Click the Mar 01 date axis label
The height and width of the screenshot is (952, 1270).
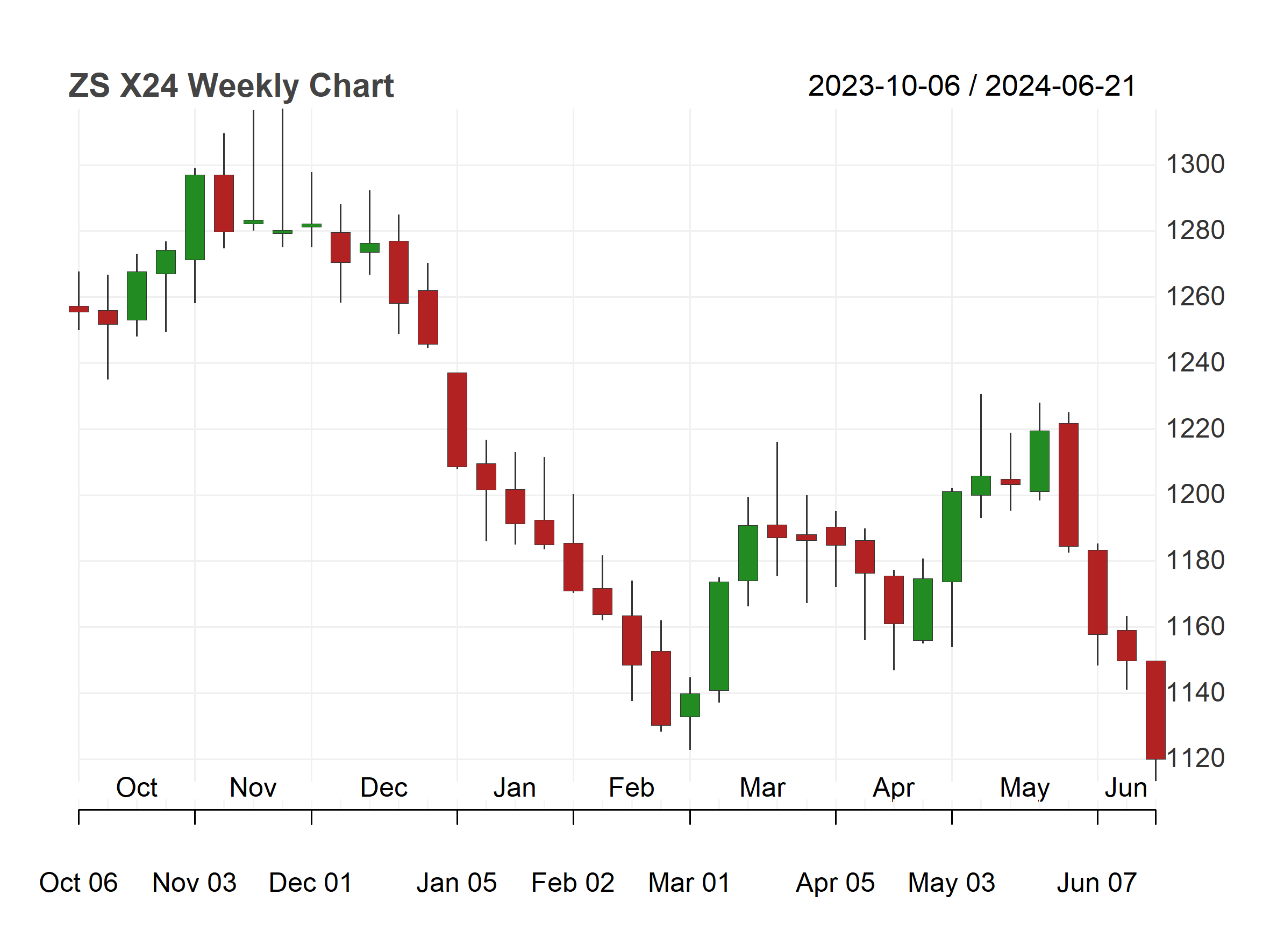[689, 883]
